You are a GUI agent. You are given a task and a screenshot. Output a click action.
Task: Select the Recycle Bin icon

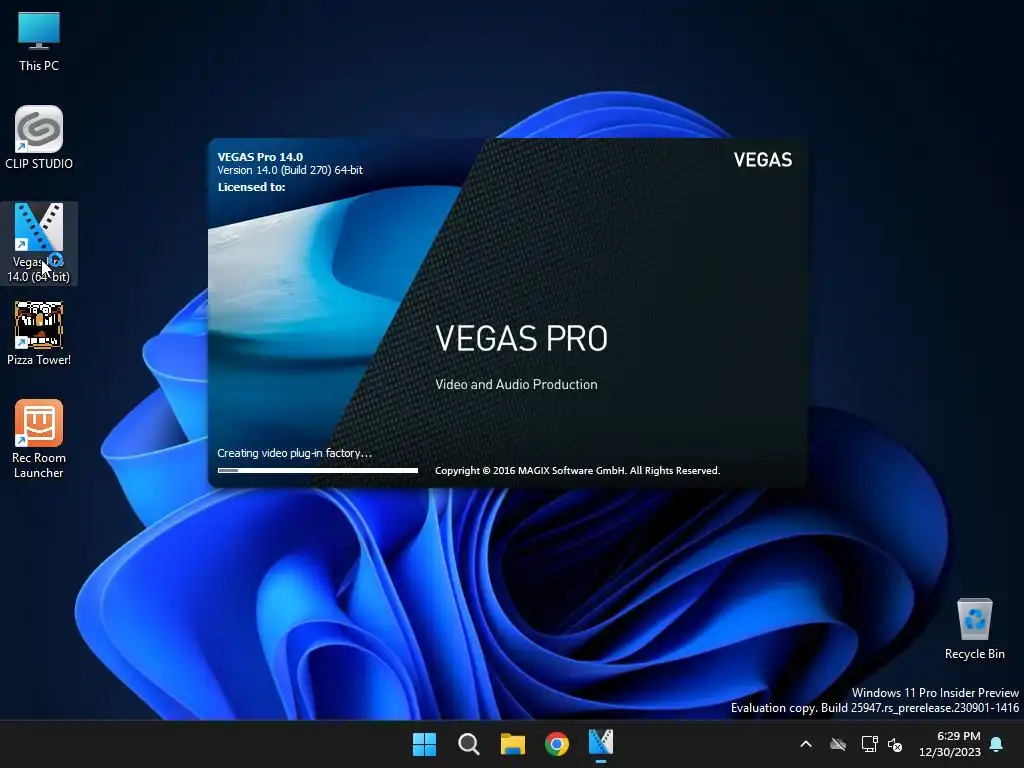point(974,630)
